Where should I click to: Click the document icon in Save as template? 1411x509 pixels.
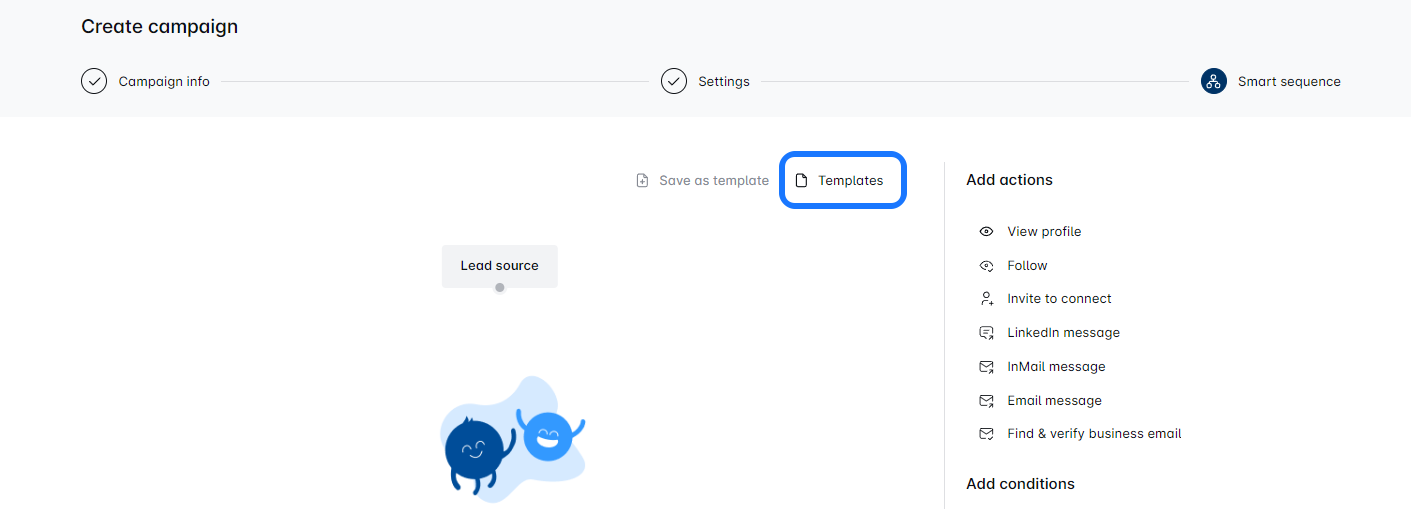click(x=642, y=181)
